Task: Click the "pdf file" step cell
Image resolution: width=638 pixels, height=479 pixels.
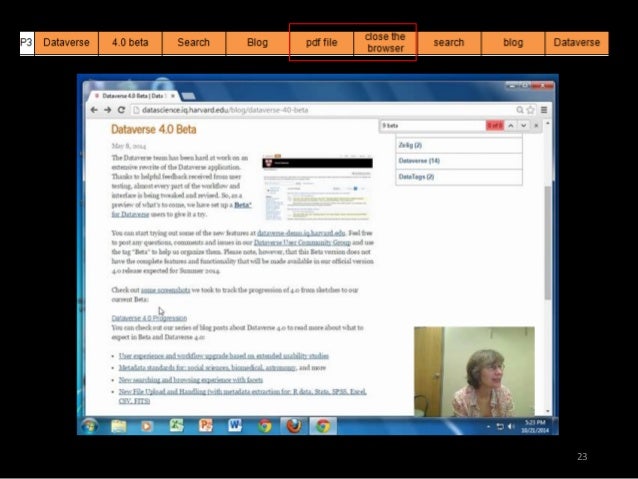Action: [x=321, y=43]
